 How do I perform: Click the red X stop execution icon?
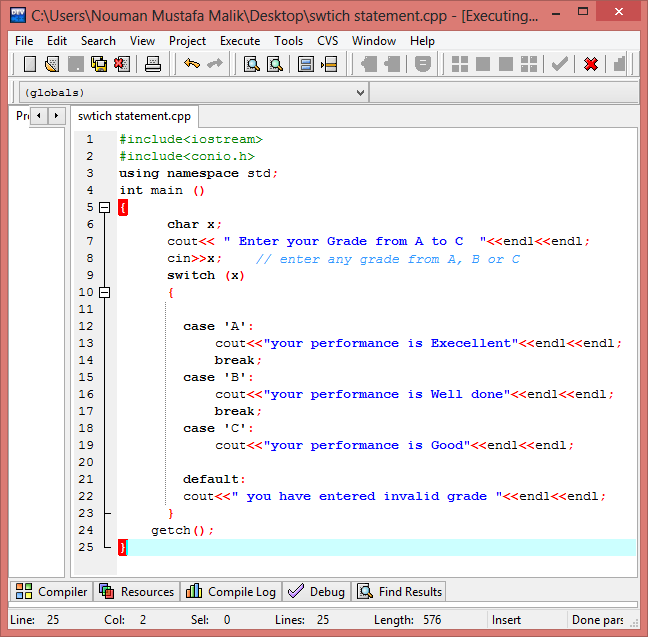590,64
